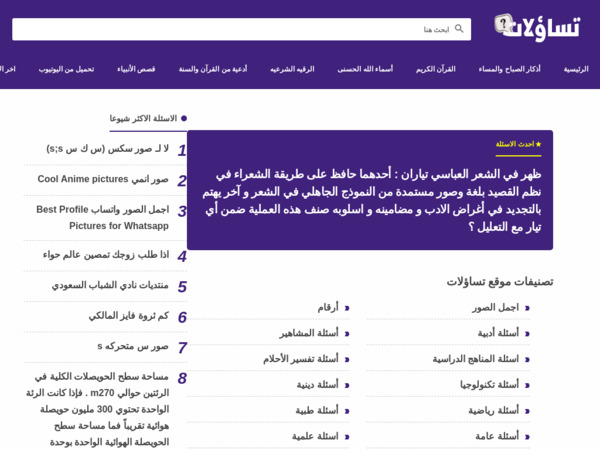The height and width of the screenshot is (450, 600).
Task: Click the search magnifier icon
Action: pyautogui.click(x=459, y=29)
